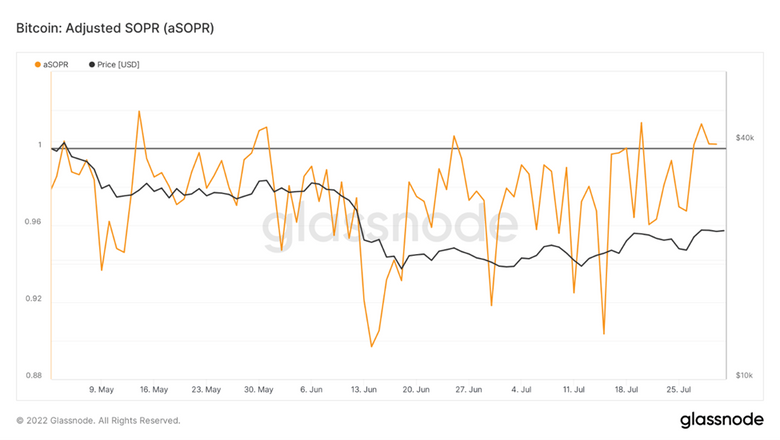Toggle the Price [USD] legend black dot
780x440 pixels.
tap(92, 65)
